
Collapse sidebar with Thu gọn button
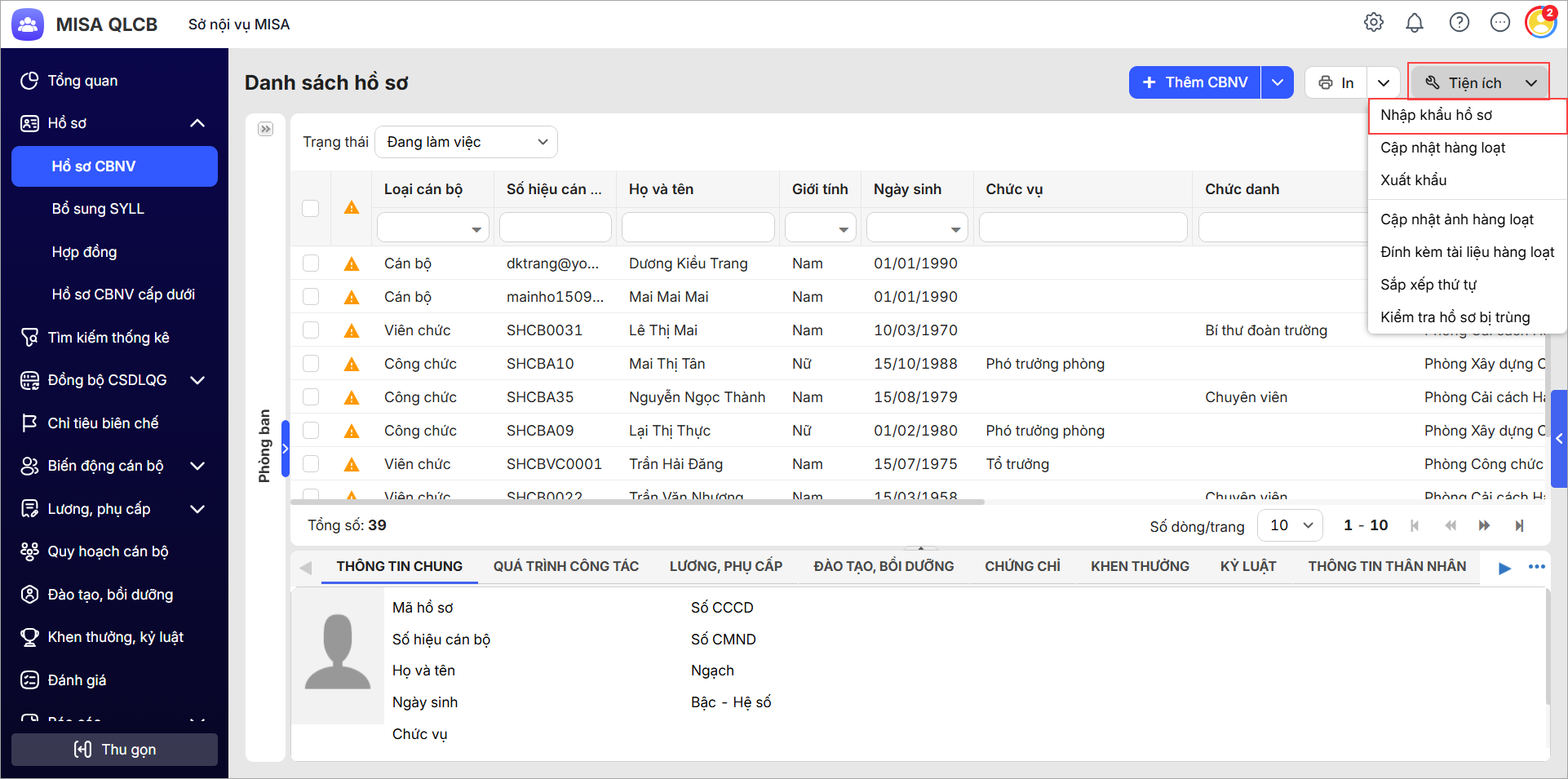click(114, 749)
